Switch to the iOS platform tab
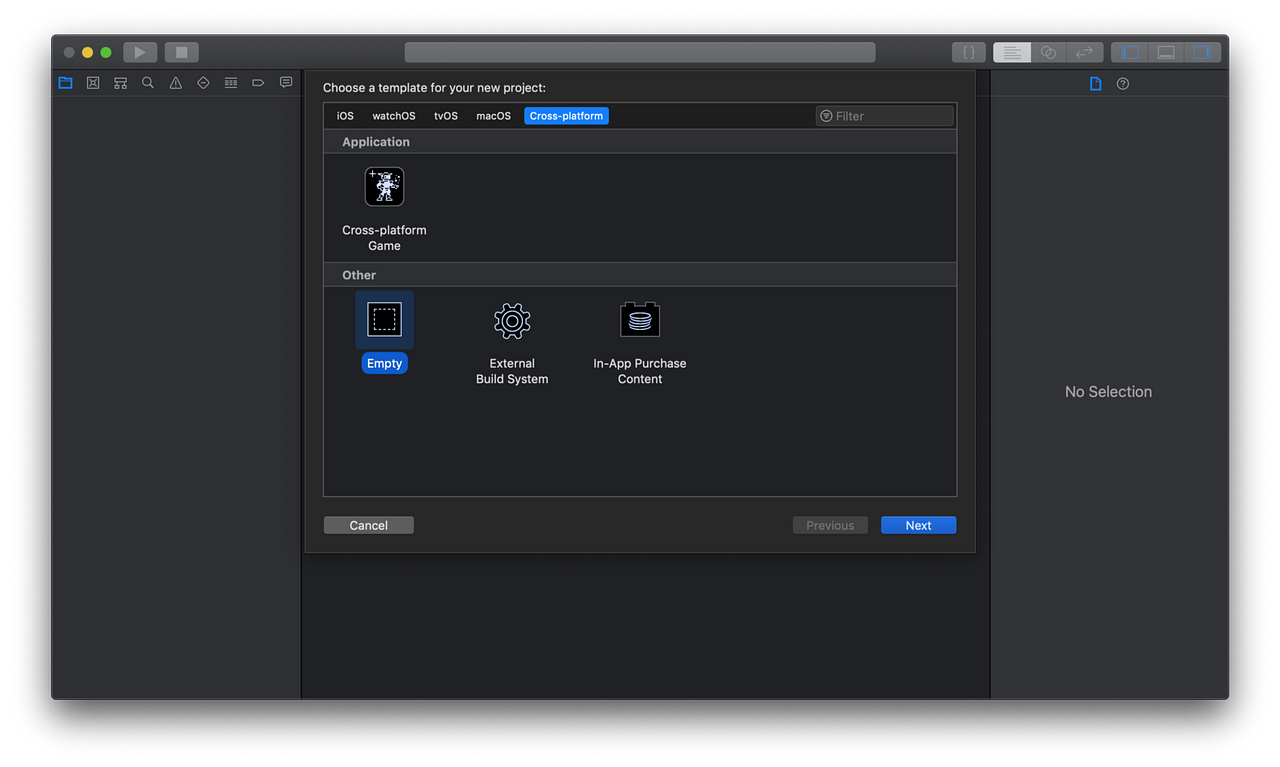The width and height of the screenshot is (1280, 767). (344, 115)
